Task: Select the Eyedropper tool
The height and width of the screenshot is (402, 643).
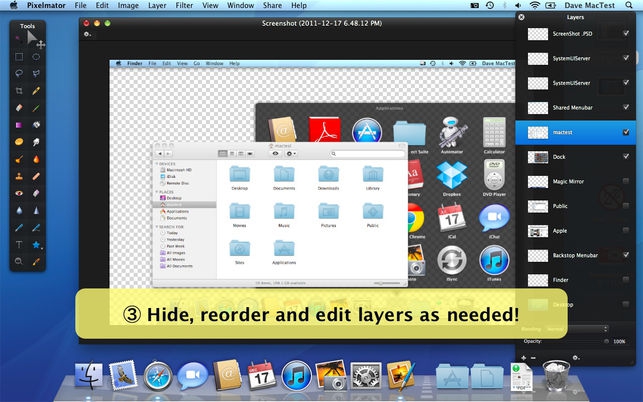Action: point(36,261)
